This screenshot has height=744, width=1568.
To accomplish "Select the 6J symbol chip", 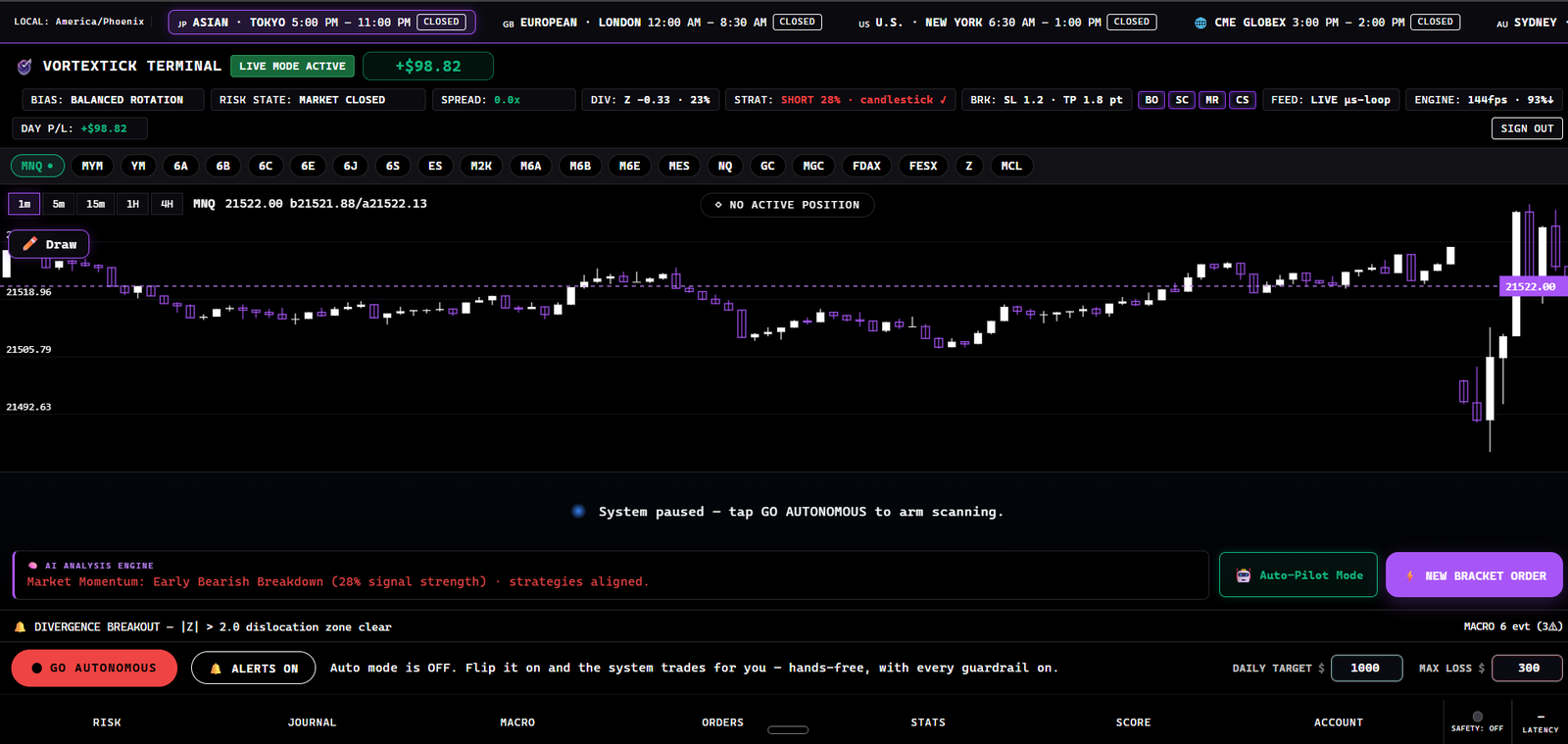I will click(351, 166).
